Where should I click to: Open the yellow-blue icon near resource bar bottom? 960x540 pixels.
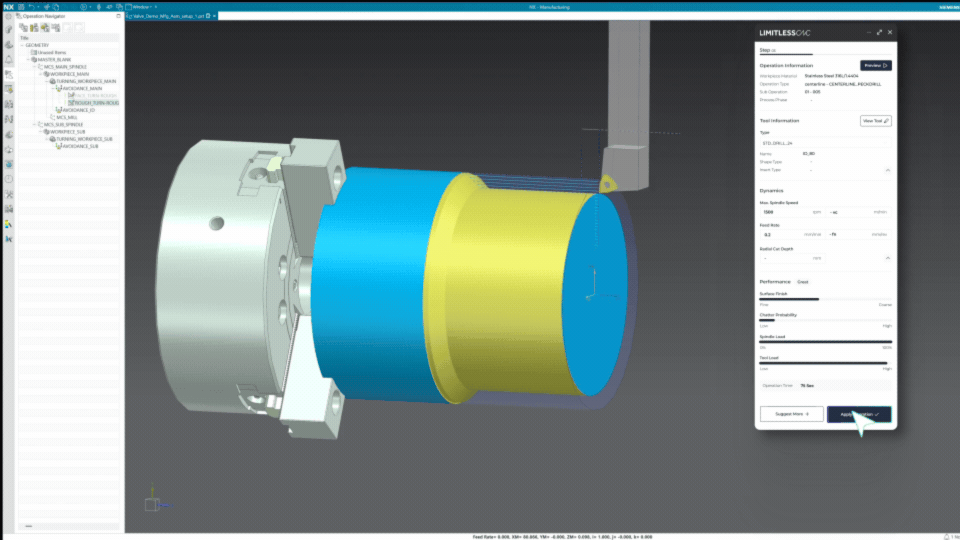9,224
